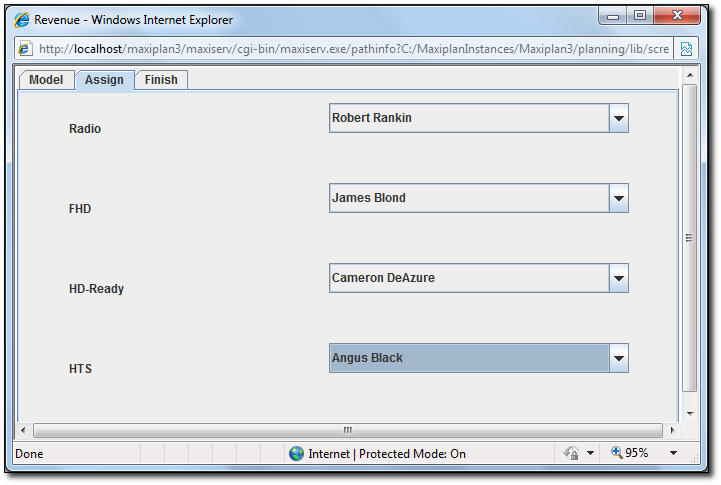This screenshot has height=485, width=721.
Task: Go to the Finish tab
Action: 161,80
